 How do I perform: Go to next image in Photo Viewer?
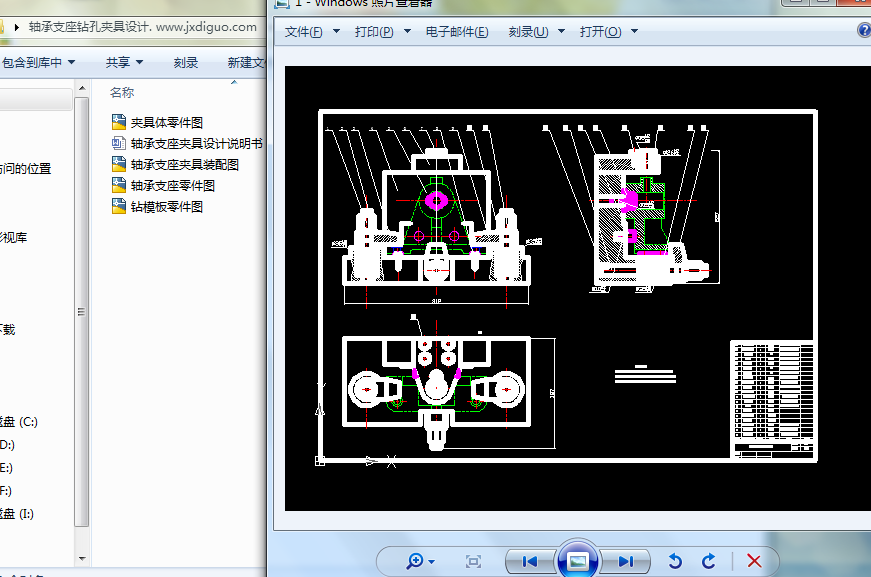tap(625, 561)
